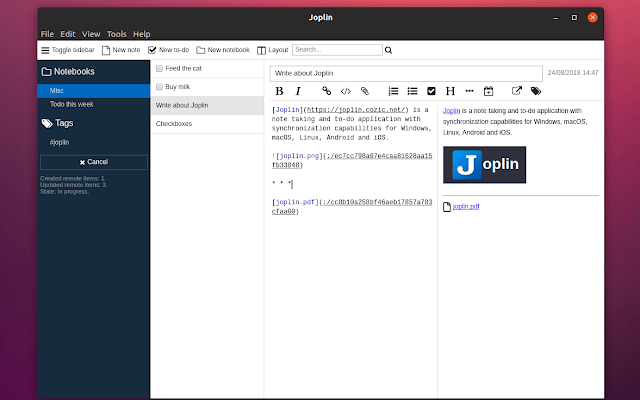This screenshot has width=640, height=400.
Task: Click the Toggle sidebar hamburger icon
Action: [x=45, y=50]
